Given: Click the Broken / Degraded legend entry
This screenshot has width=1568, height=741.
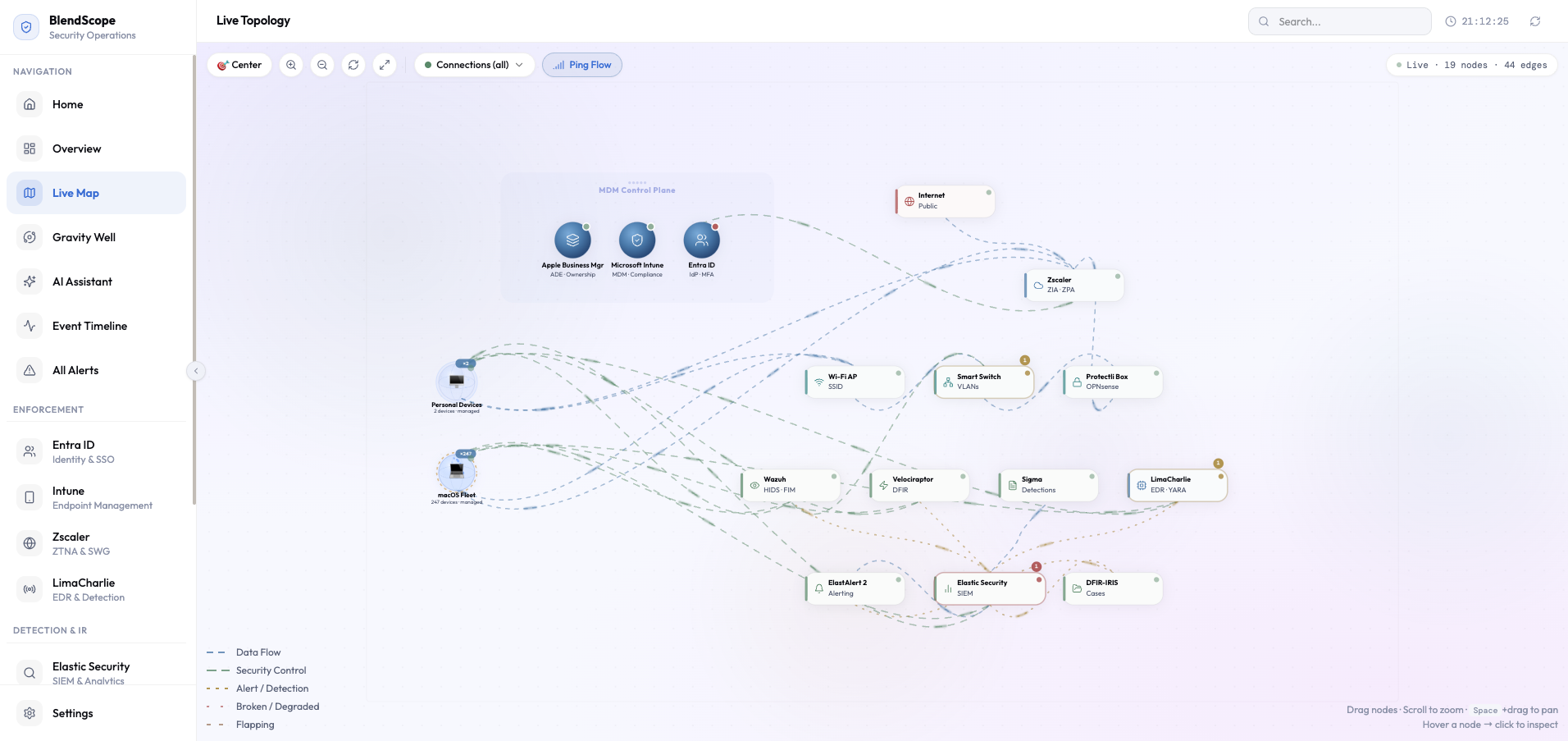Looking at the screenshot, I should (x=263, y=707).
